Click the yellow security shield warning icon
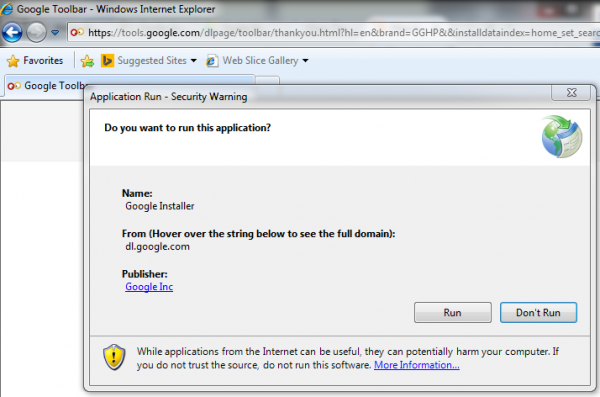Image resolution: width=600 pixels, height=397 pixels. point(114,357)
